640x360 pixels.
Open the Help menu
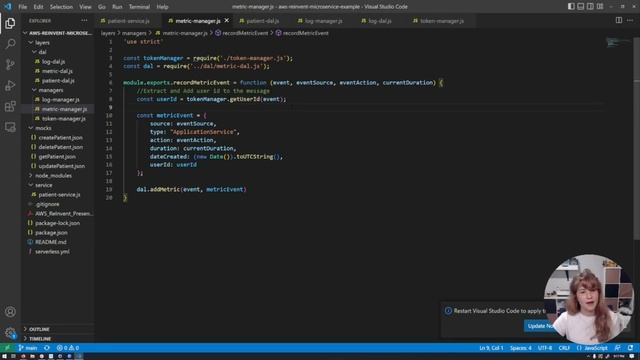point(162,7)
